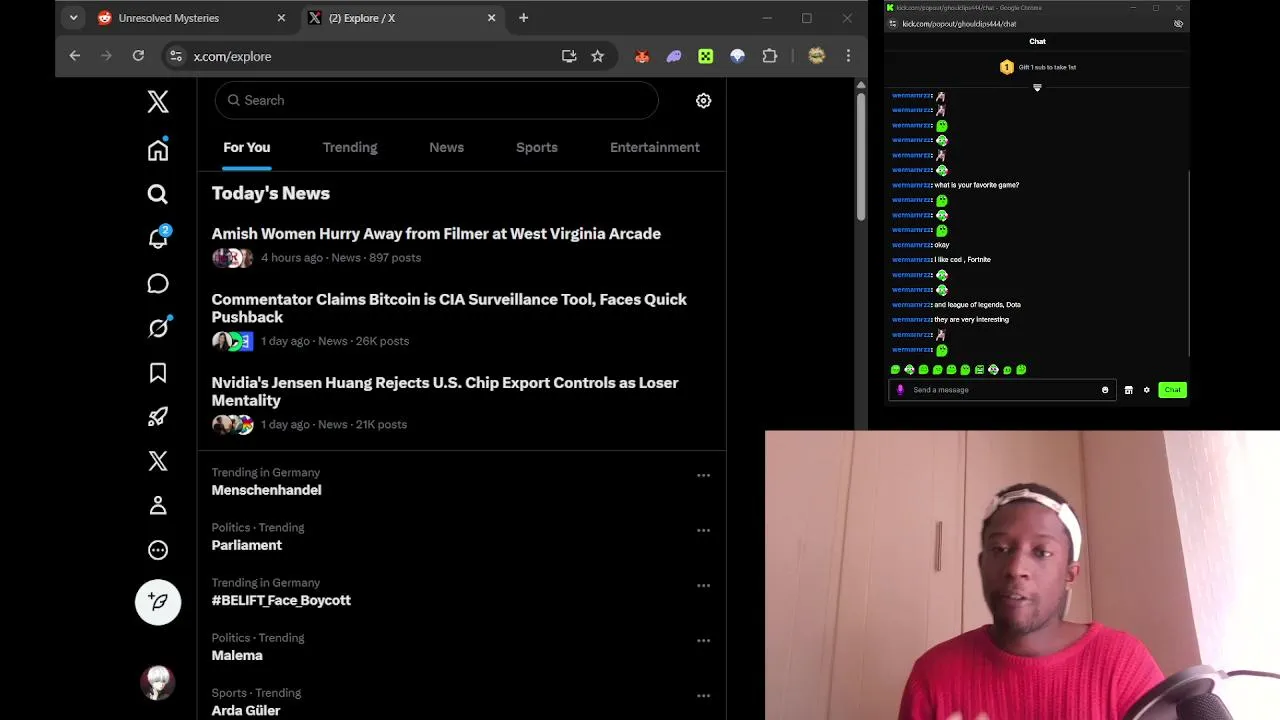This screenshot has width=1280, height=720.
Task: Go back in Chrome
Action: click(x=75, y=56)
